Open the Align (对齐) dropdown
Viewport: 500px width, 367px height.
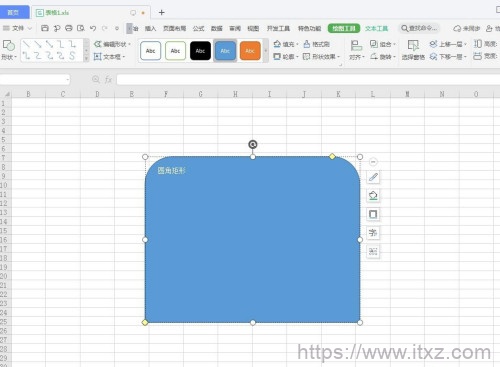(356, 50)
